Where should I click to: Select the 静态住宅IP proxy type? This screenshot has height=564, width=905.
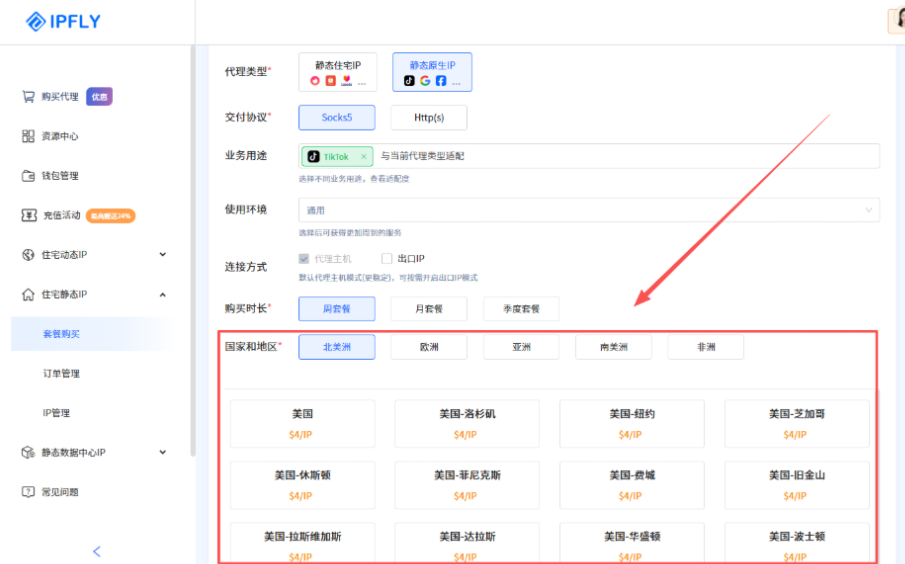338,72
